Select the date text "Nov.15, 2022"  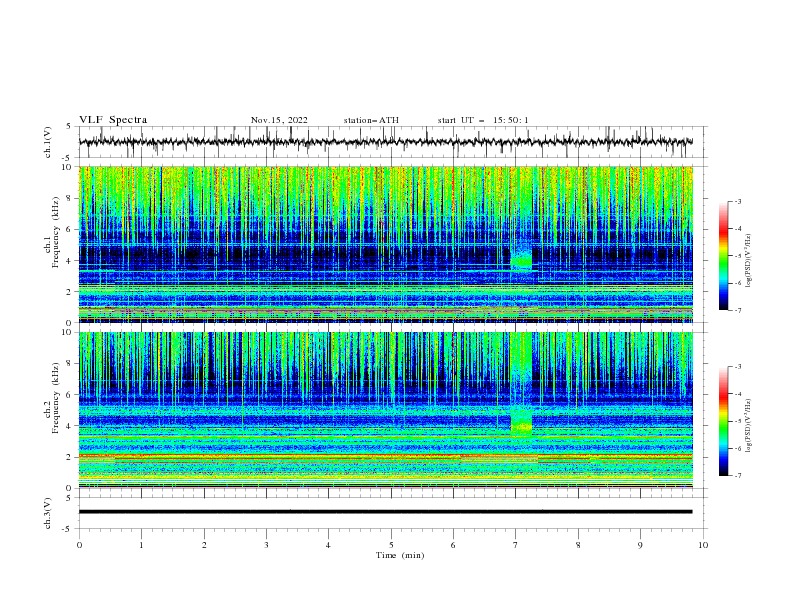[279, 120]
